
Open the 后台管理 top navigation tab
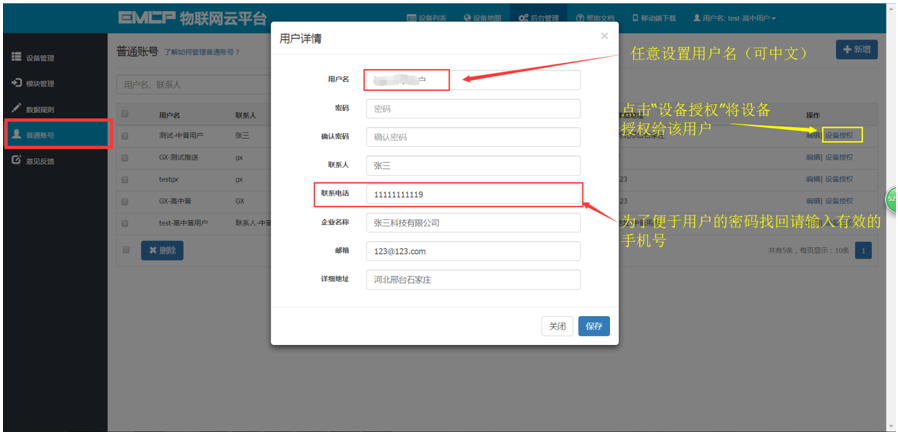click(538, 18)
